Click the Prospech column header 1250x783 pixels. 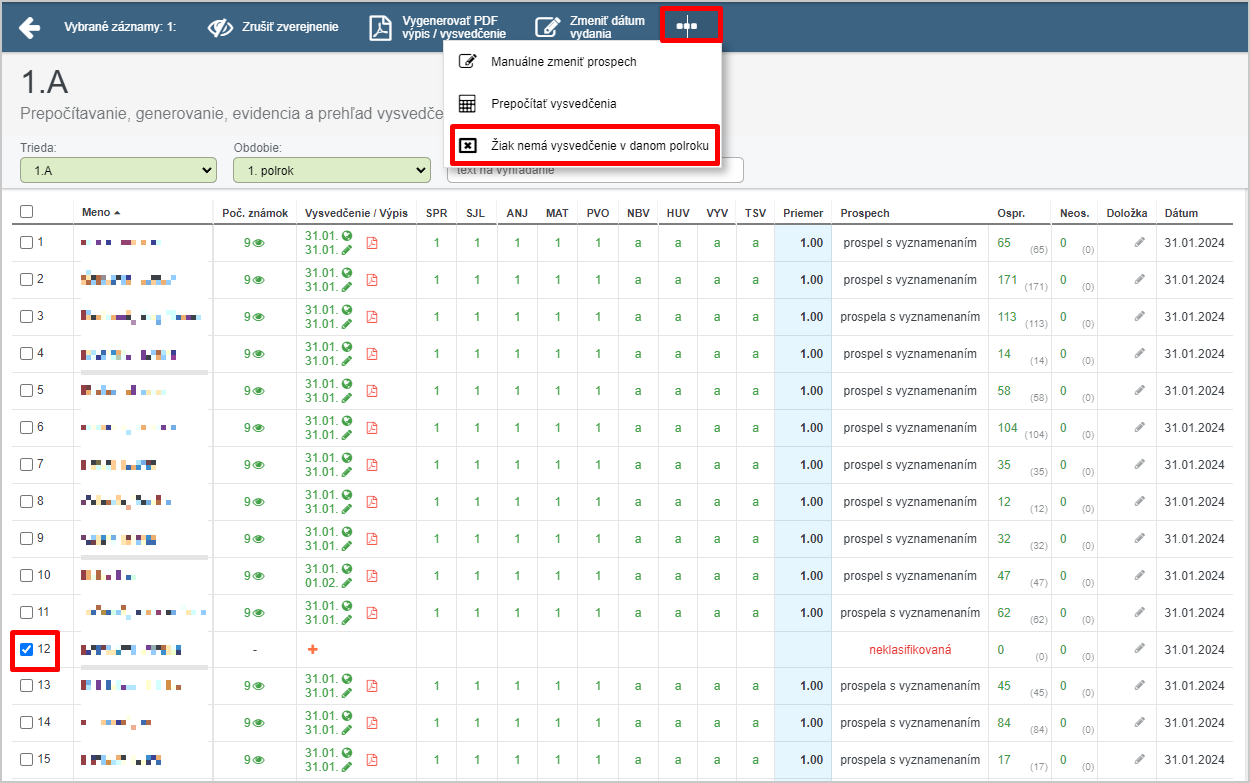pos(864,213)
